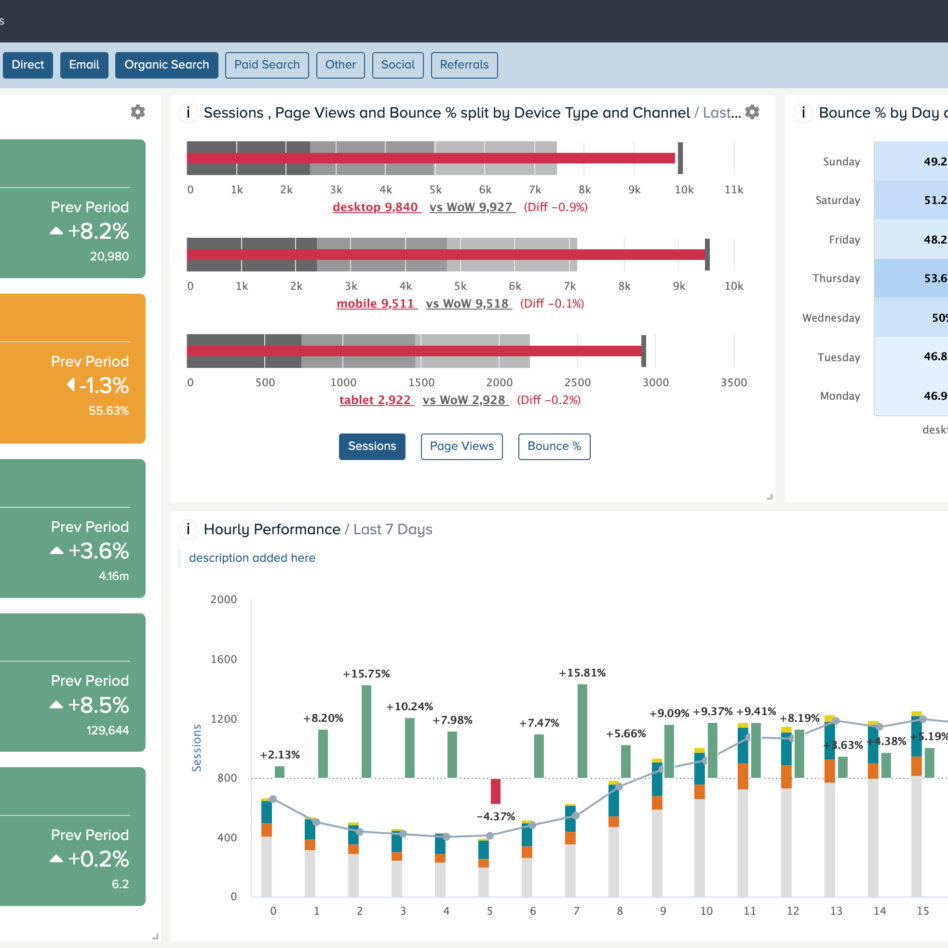Click the info icon on Bounce % by Day panel
This screenshot has width=948, height=948.
803,112
